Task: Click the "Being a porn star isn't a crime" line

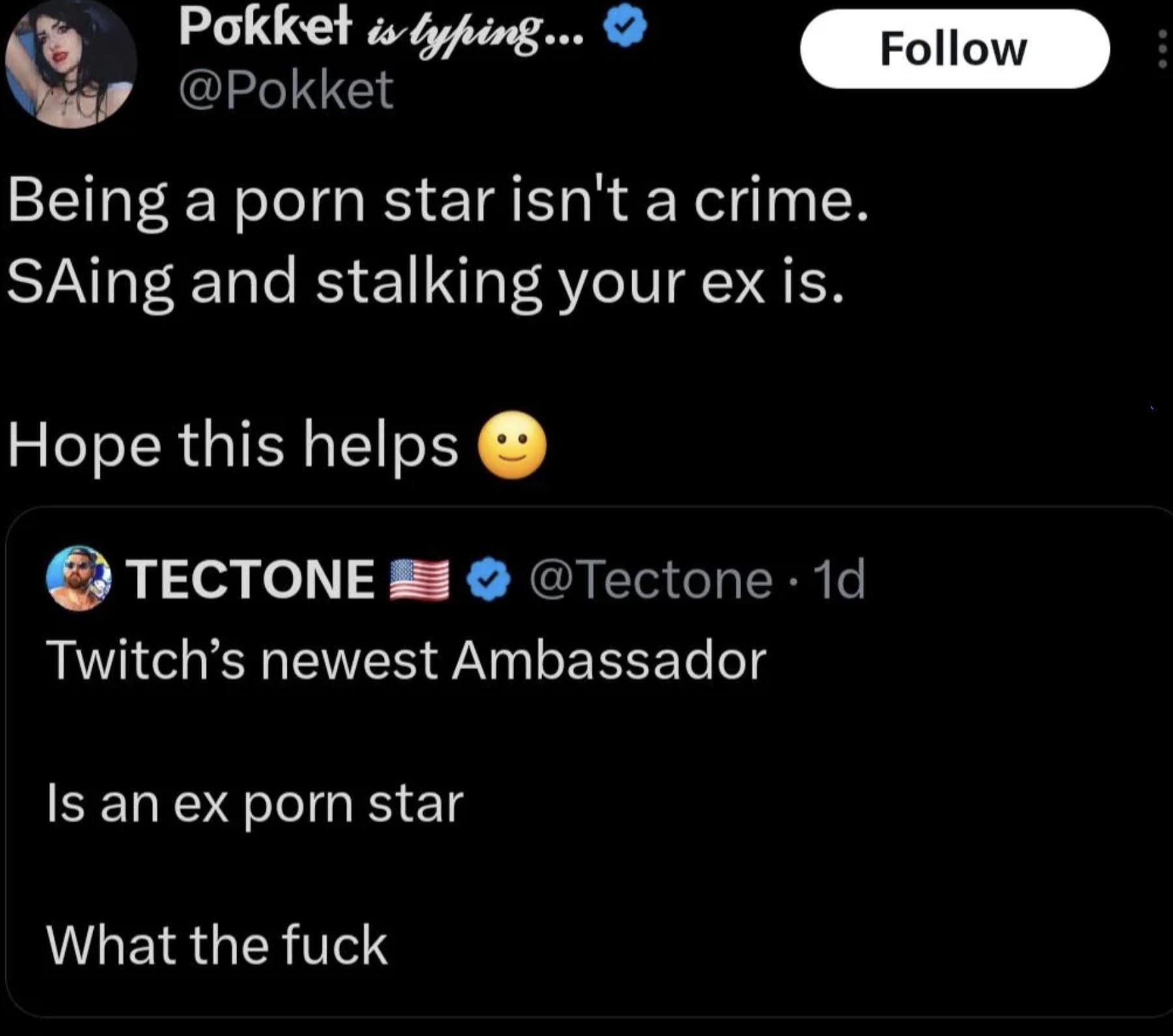Action: [438, 202]
